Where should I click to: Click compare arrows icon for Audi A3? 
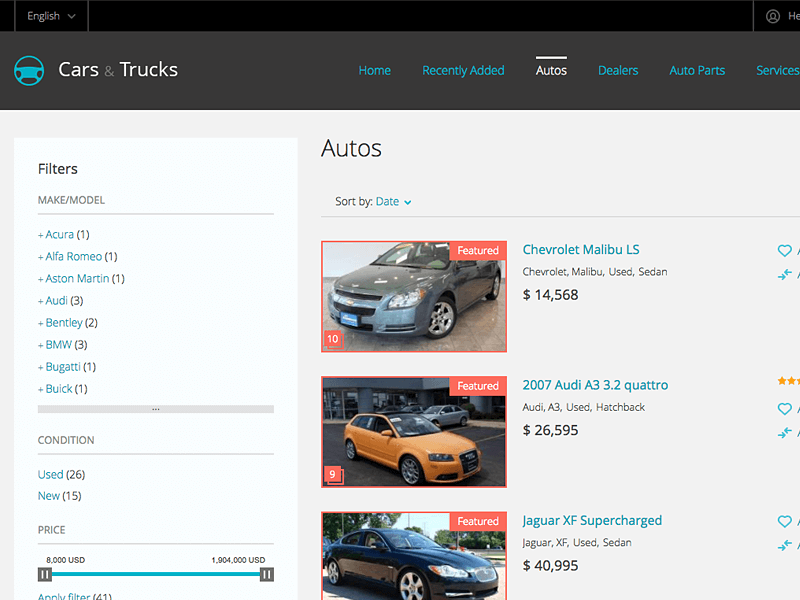pos(784,433)
